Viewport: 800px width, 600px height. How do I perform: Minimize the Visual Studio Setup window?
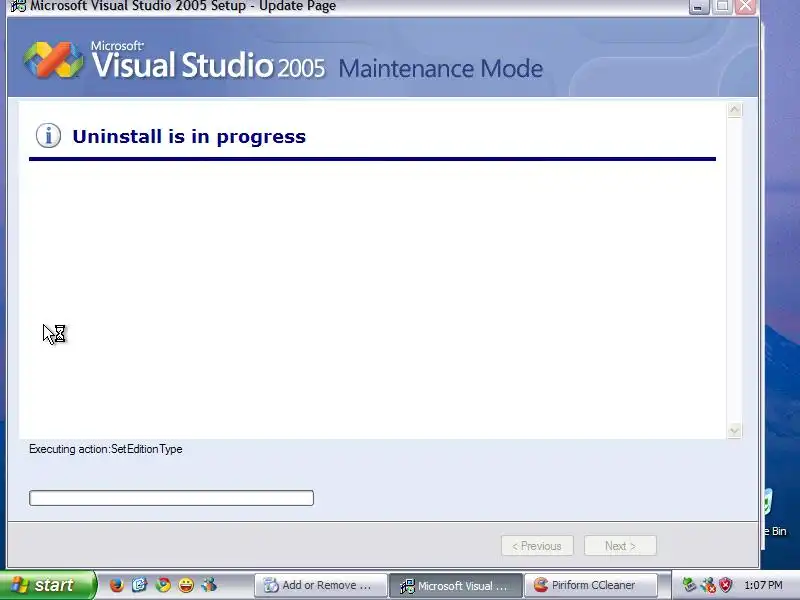click(x=698, y=7)
